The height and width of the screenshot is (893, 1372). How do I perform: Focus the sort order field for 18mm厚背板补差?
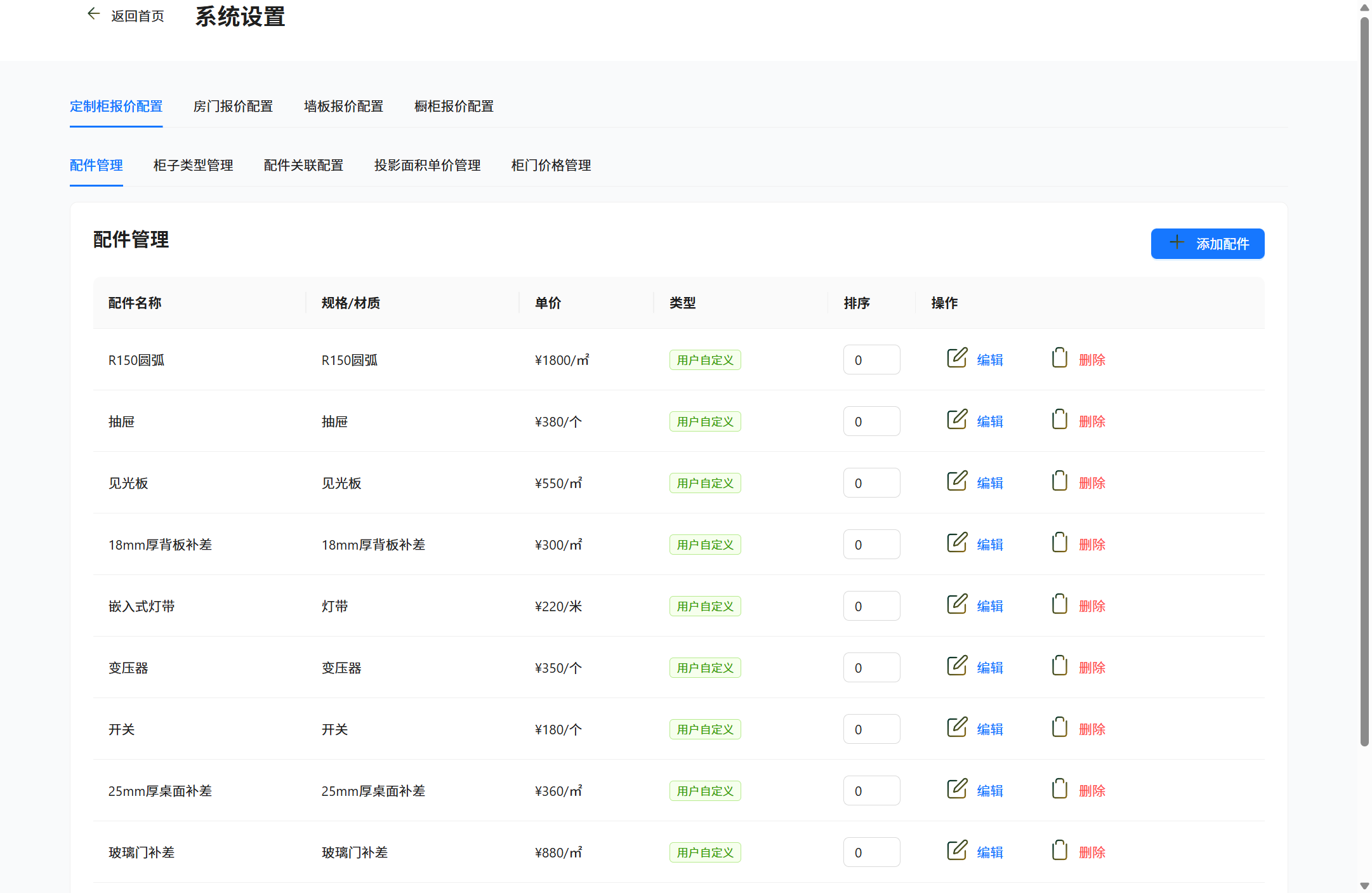[871, 545]
